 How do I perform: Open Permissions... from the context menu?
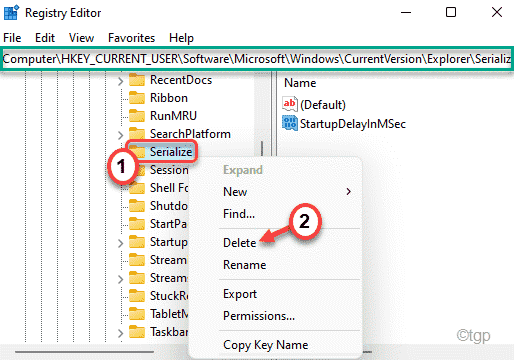coord(259,316)
